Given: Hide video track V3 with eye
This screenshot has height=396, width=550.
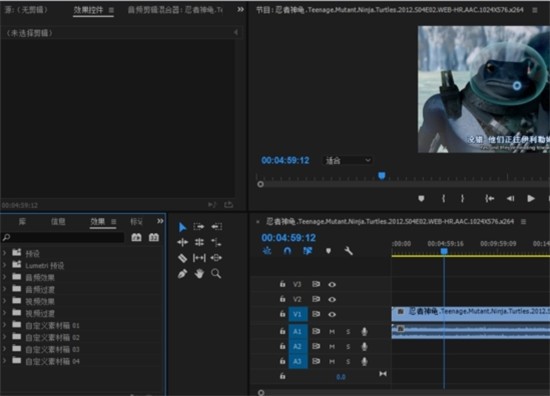Looking at the screenshot, I should [332, 284].
